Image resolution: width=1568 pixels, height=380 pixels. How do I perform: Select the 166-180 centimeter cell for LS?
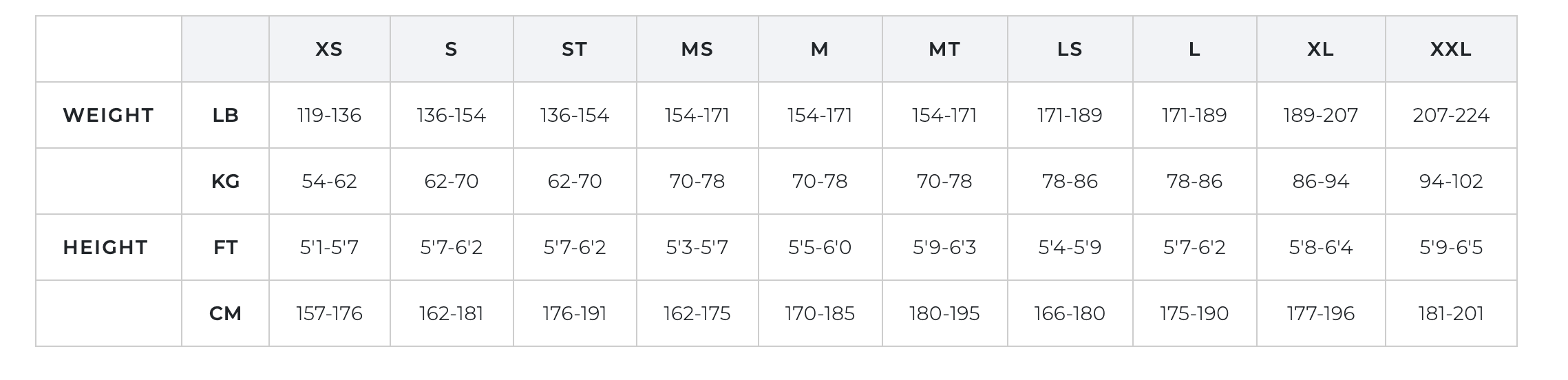1069,314
